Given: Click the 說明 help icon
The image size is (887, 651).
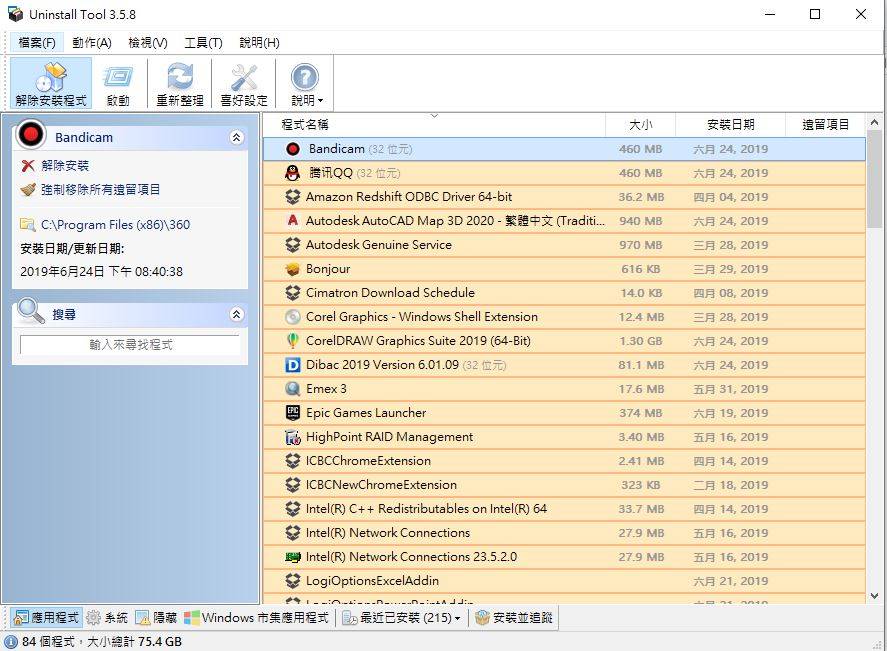Looking at the screenshot, I should pyautogui.click(x=304, y=77).
